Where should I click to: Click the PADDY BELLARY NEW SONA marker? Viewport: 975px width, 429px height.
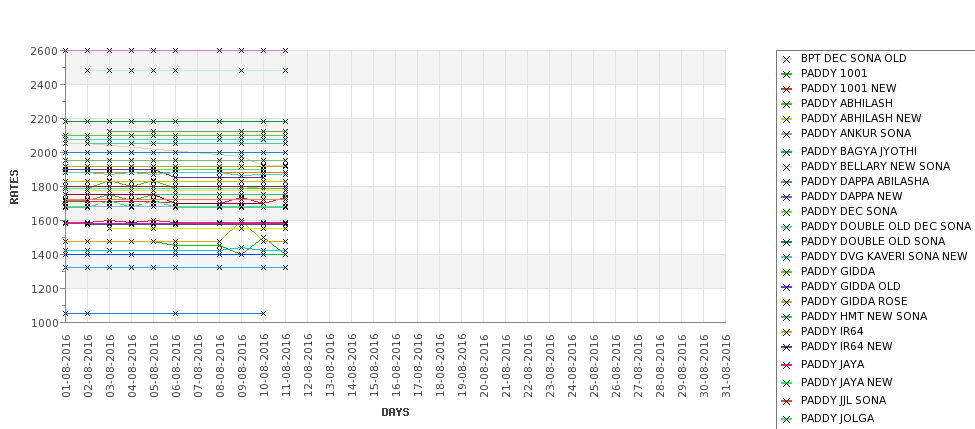pyautogui.click(x=787, y=167)
